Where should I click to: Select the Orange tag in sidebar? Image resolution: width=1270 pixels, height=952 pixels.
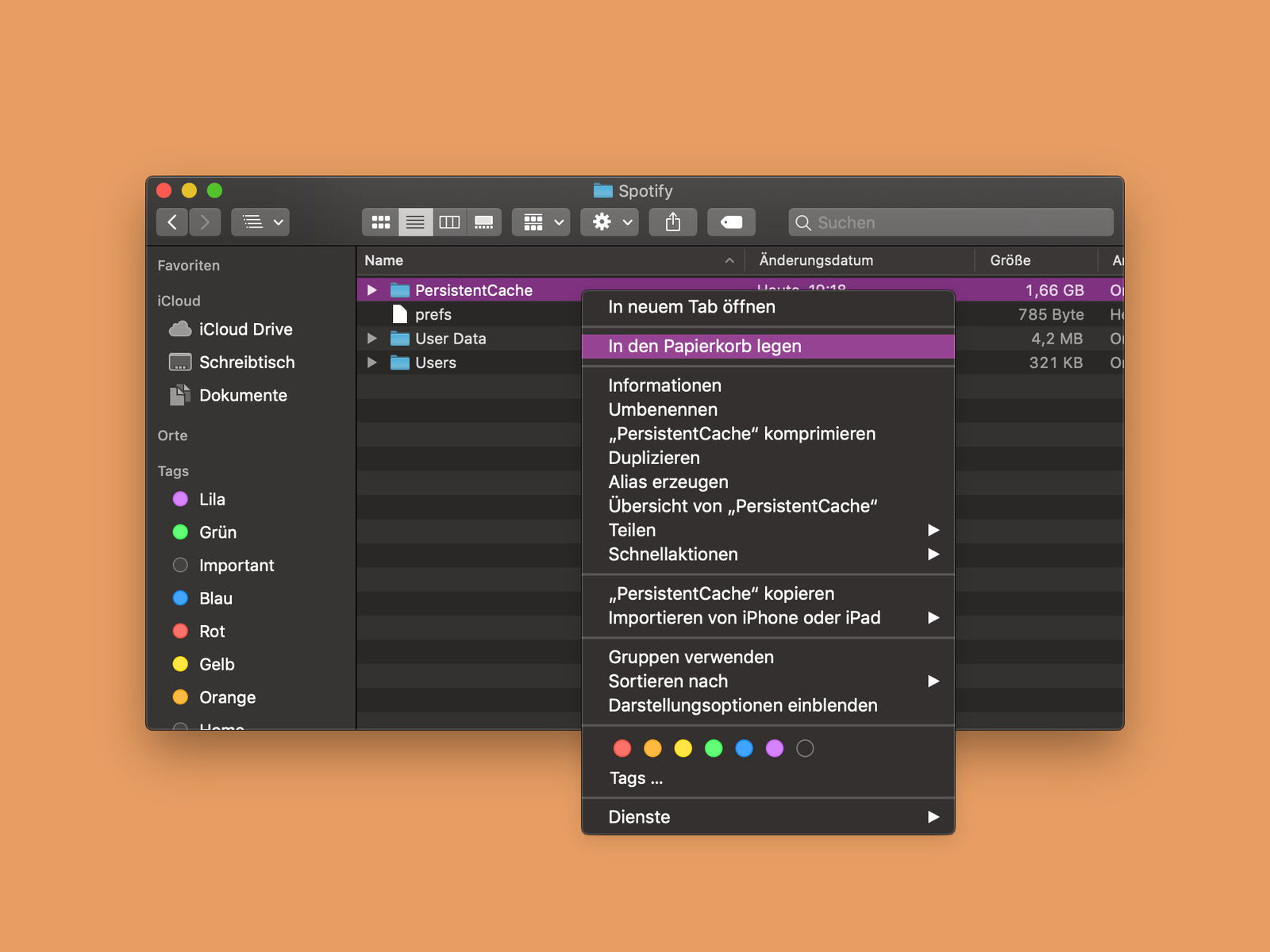[x=214, y=697]
